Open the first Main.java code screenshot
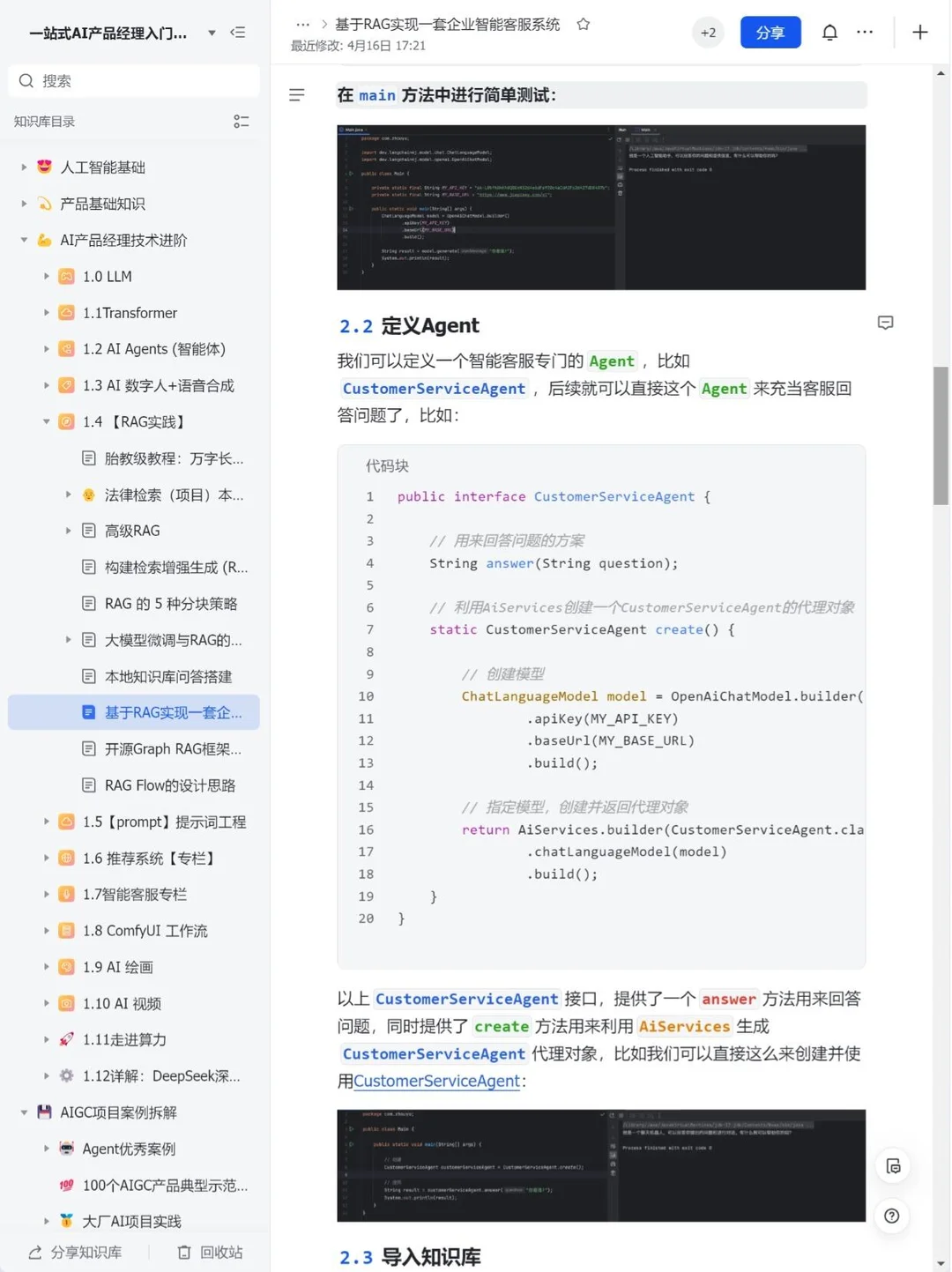This screenshot has width=952, height=1272. pos(601,207)
